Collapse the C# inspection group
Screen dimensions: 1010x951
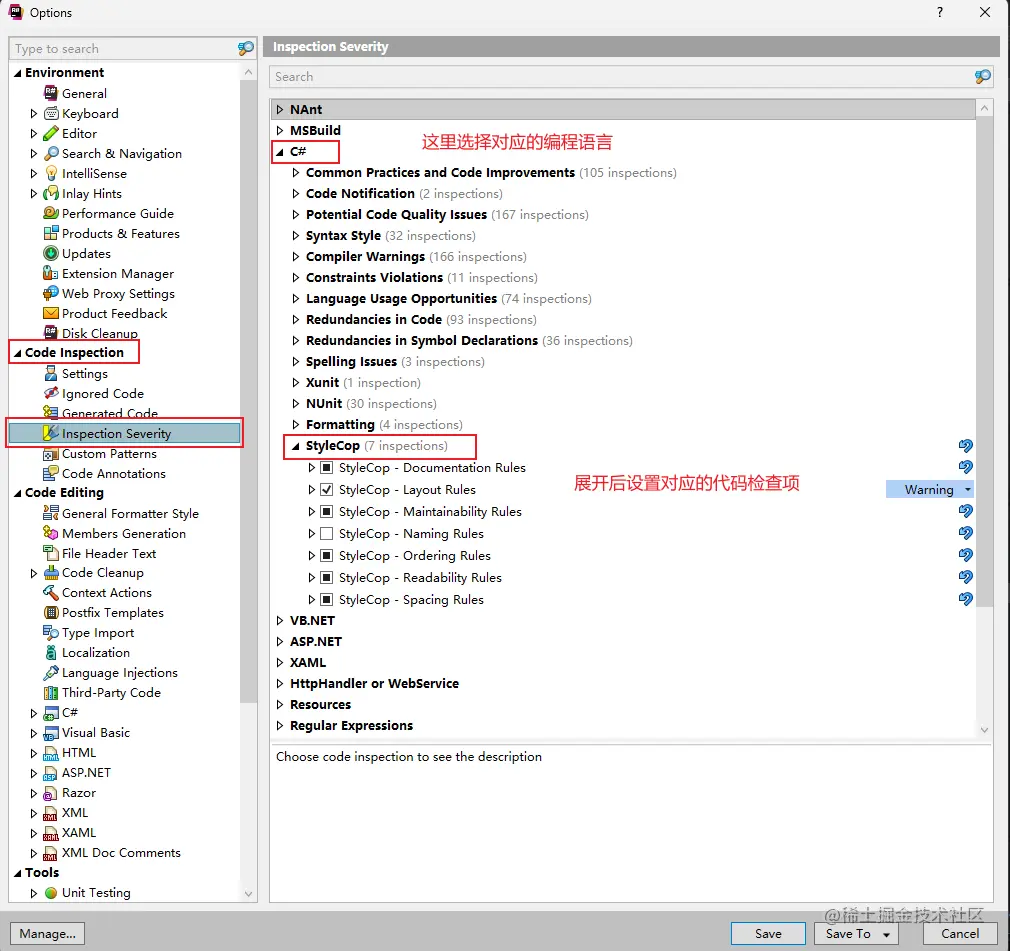pos(280,152)
